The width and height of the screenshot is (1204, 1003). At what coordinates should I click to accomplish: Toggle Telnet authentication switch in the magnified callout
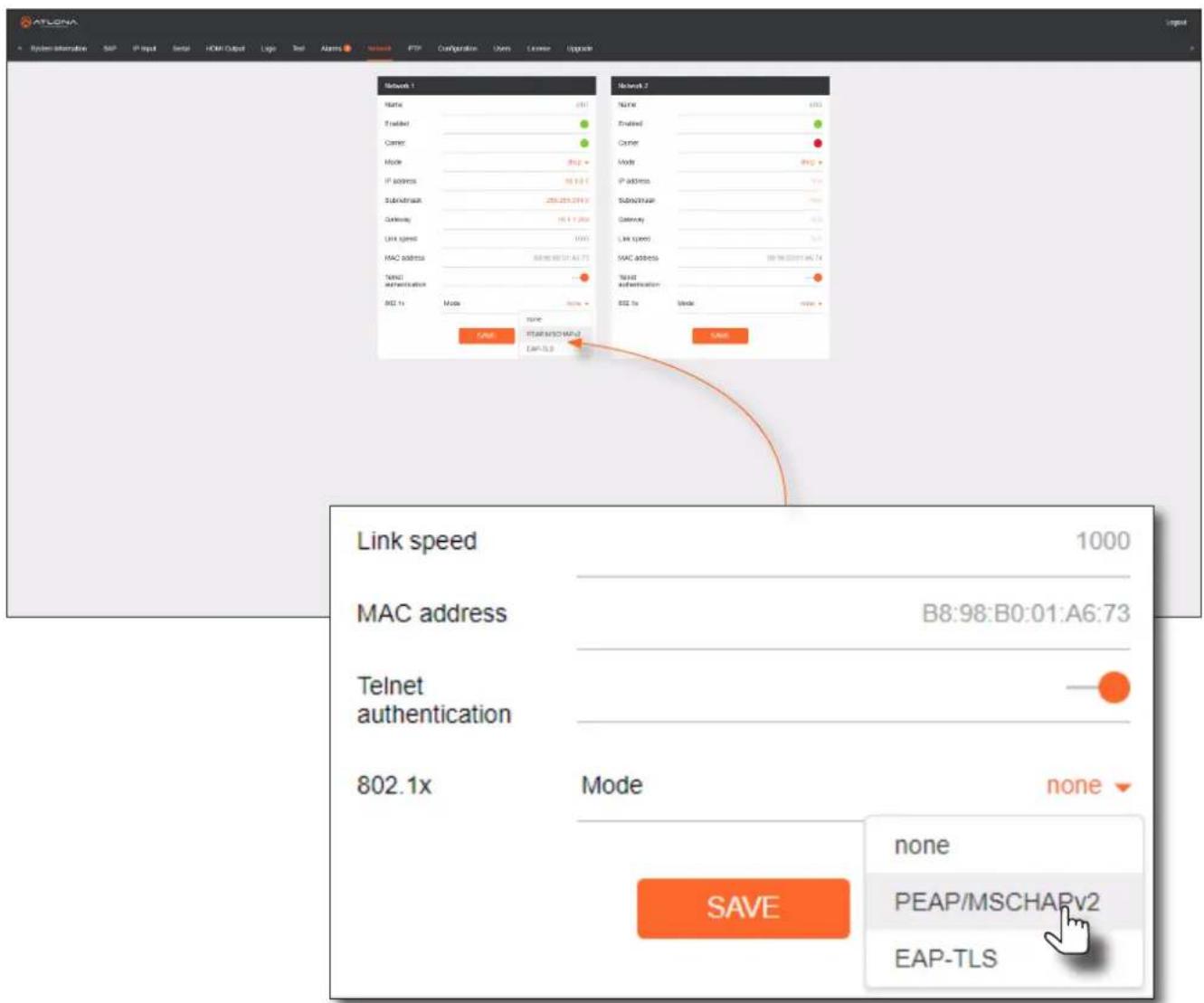click(1099, 687)
